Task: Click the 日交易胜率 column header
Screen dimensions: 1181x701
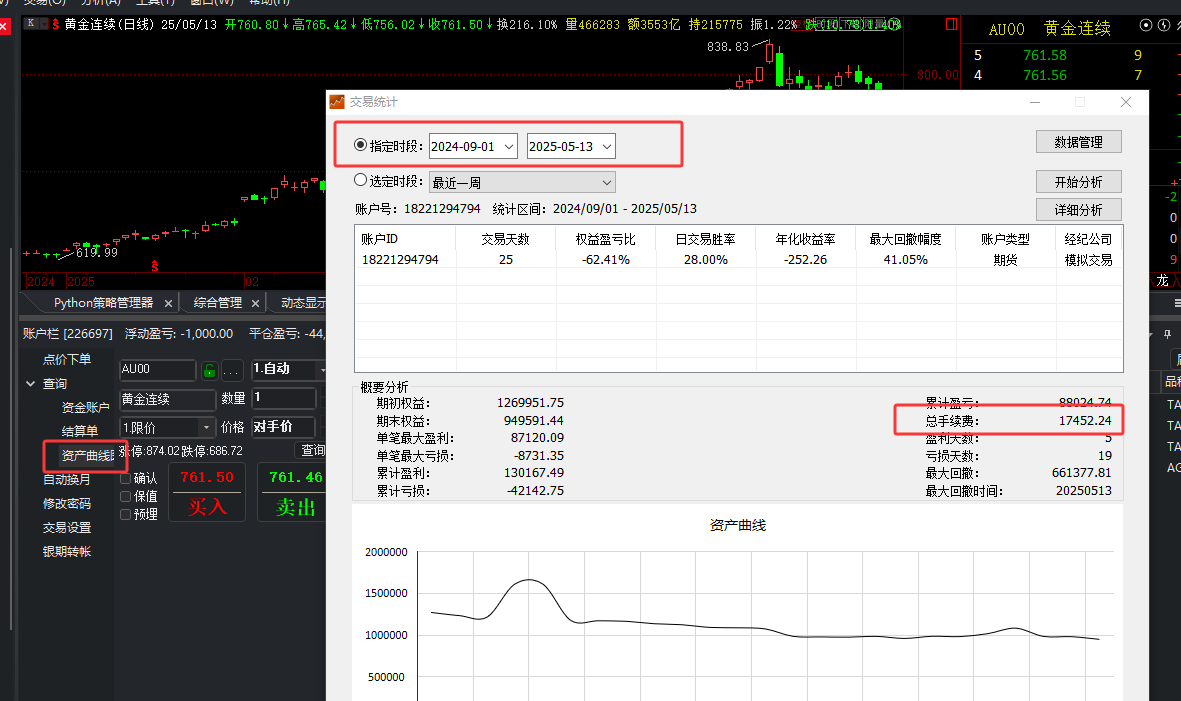Action: point(705,239)
